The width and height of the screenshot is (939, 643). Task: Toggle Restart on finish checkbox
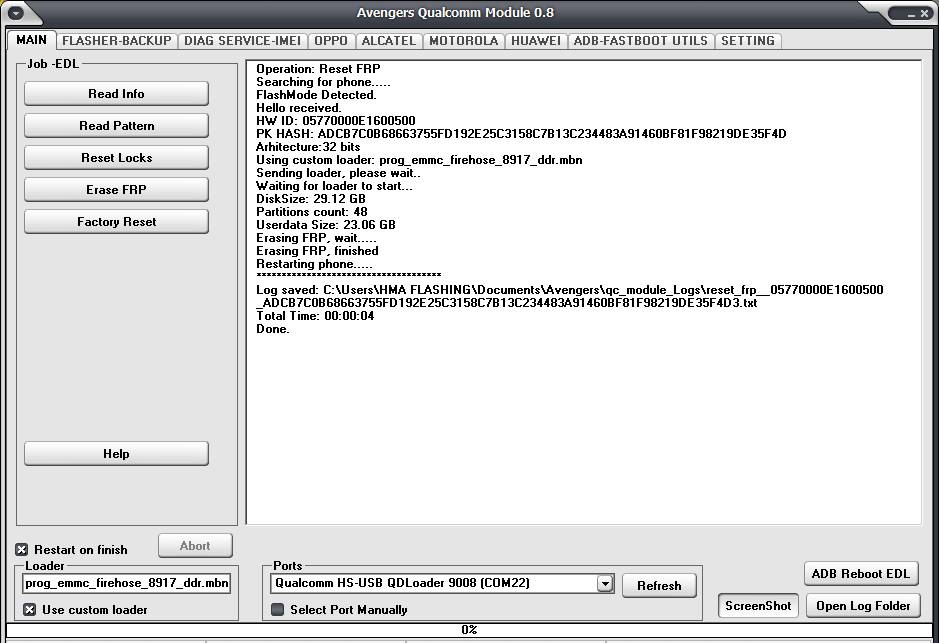click(x=22, y=550)
